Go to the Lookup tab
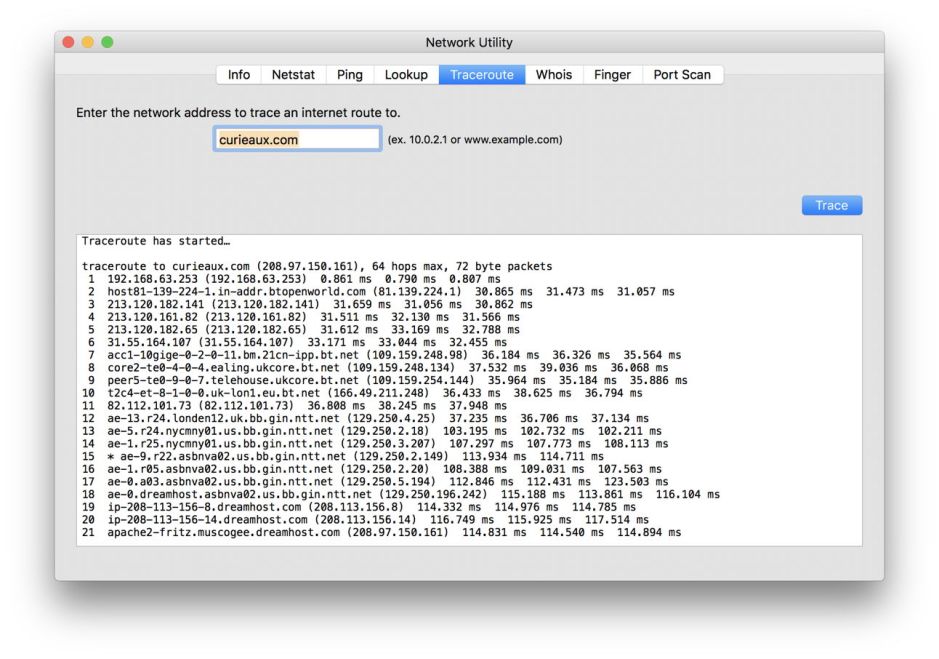This screenshot has height=659, width=939. pos(406,75)
